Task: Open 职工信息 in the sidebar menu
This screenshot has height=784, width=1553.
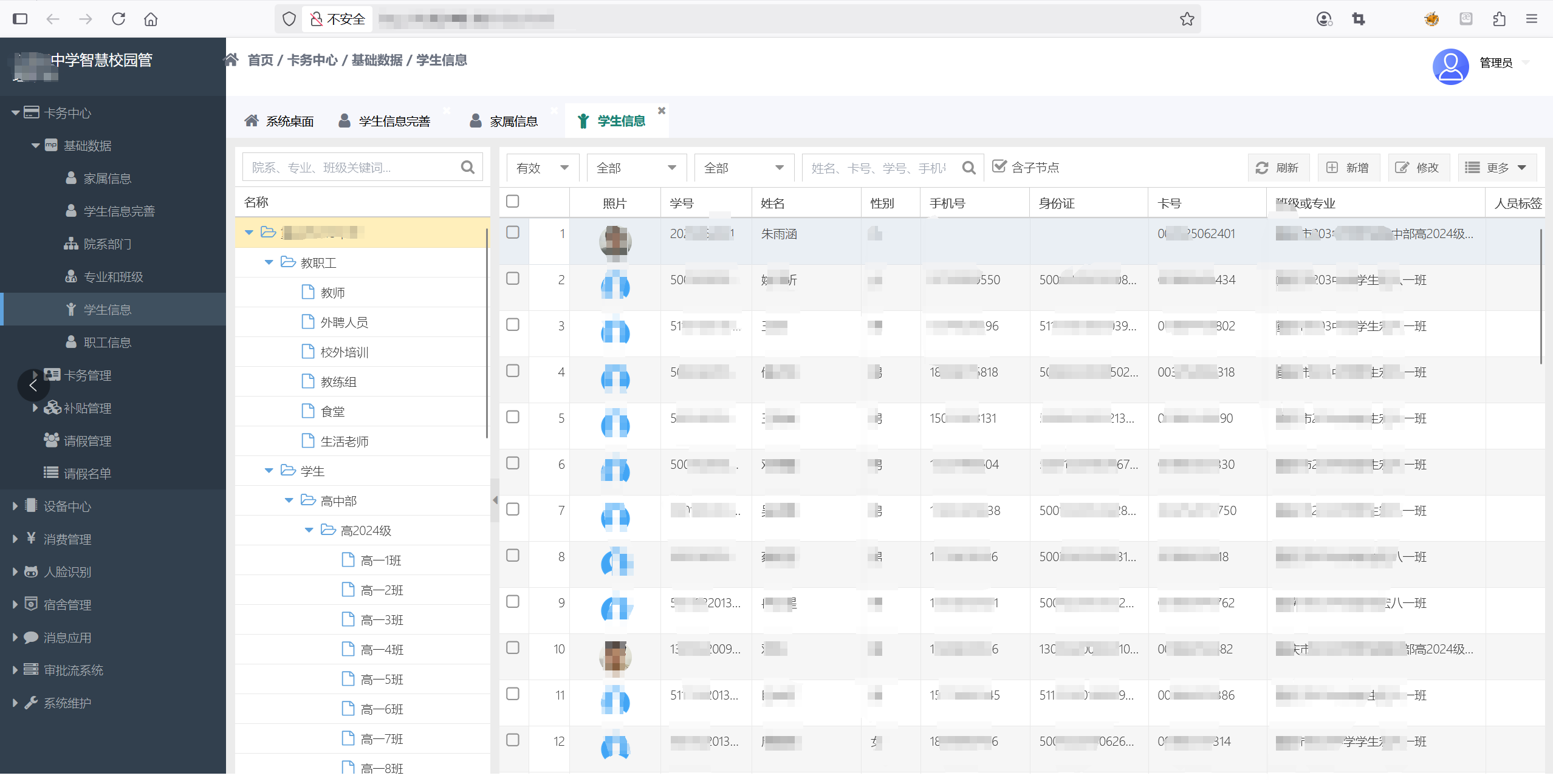Action: (x=107, y=342)
